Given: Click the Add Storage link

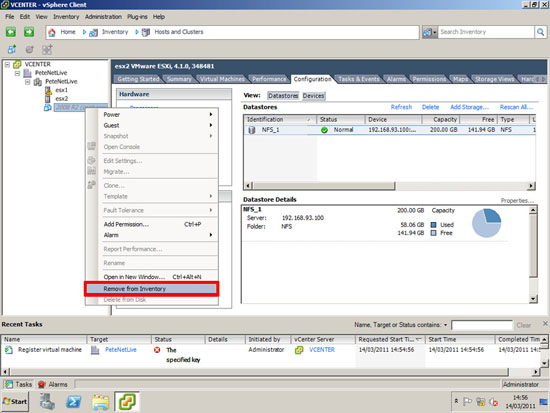Looking at the screenshot, I should tap(469, 107).
